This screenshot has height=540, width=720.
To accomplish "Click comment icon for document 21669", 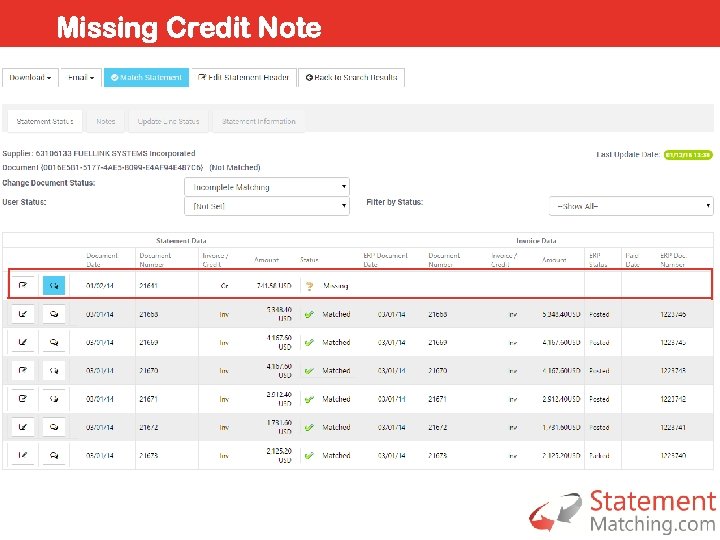I will click(54, 342).
